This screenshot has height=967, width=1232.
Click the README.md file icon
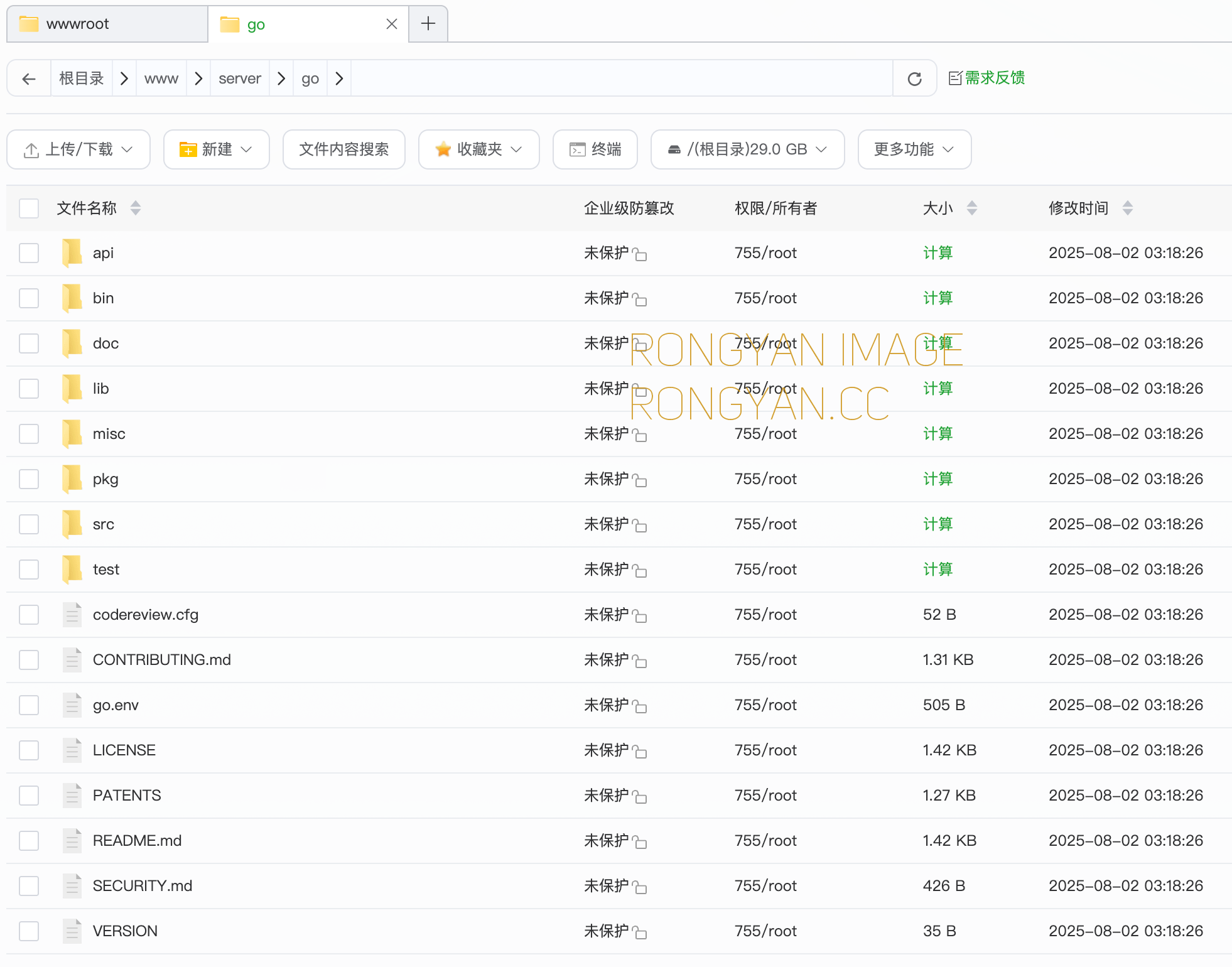72,840
